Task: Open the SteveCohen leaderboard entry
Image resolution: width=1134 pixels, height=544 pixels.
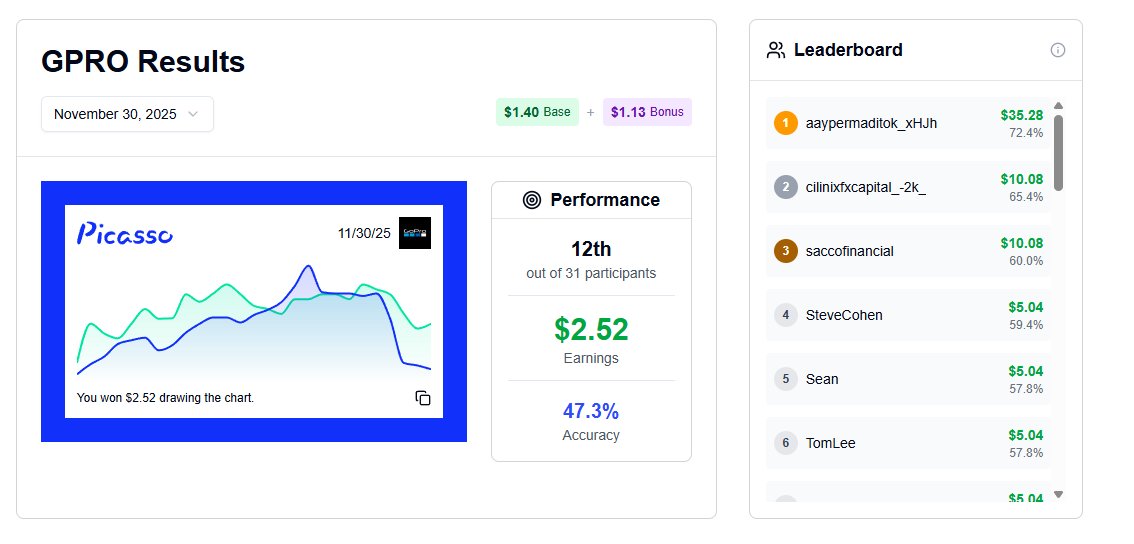Action: pyautogui.click(x=908, y=315)
